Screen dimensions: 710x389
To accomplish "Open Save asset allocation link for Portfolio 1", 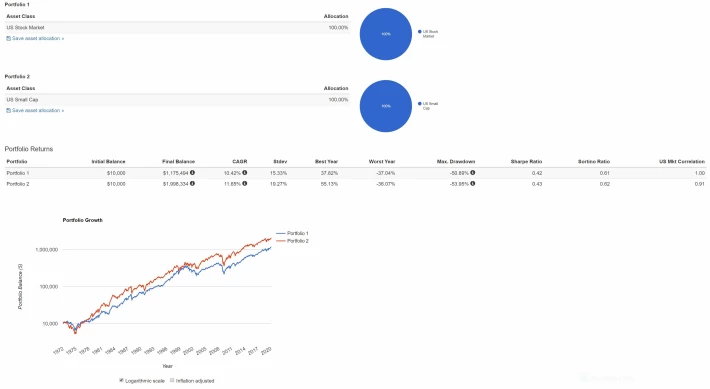I will 38,38.
